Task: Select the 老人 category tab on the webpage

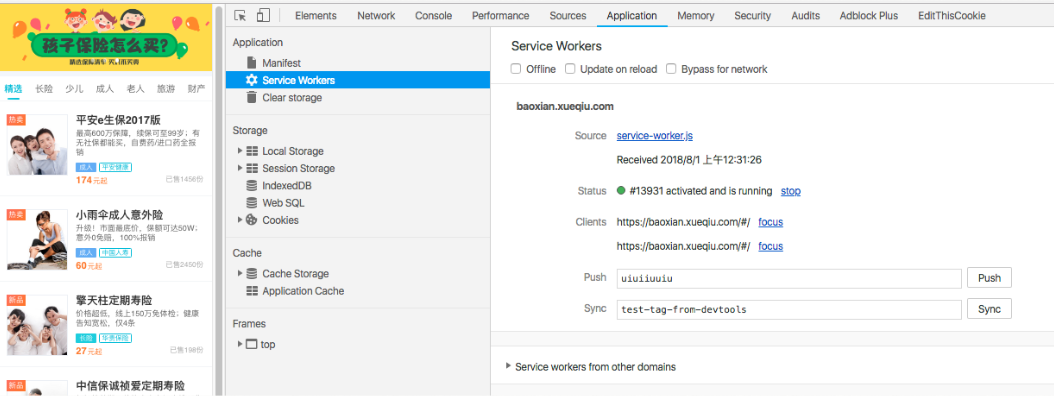Action: pos(135,88)
